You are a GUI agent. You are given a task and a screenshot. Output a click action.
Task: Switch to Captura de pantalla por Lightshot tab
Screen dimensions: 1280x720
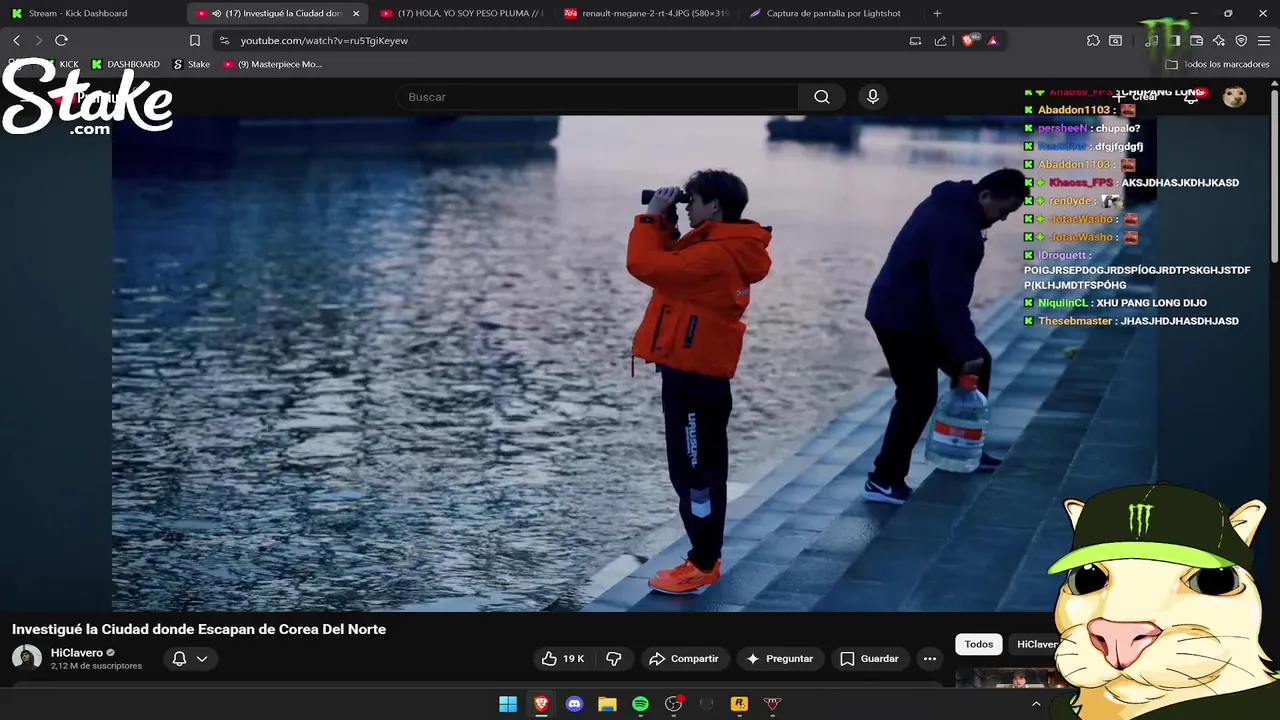coord(829,13)
